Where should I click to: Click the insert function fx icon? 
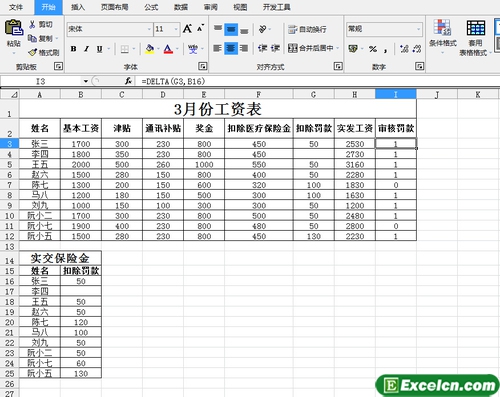128,81
